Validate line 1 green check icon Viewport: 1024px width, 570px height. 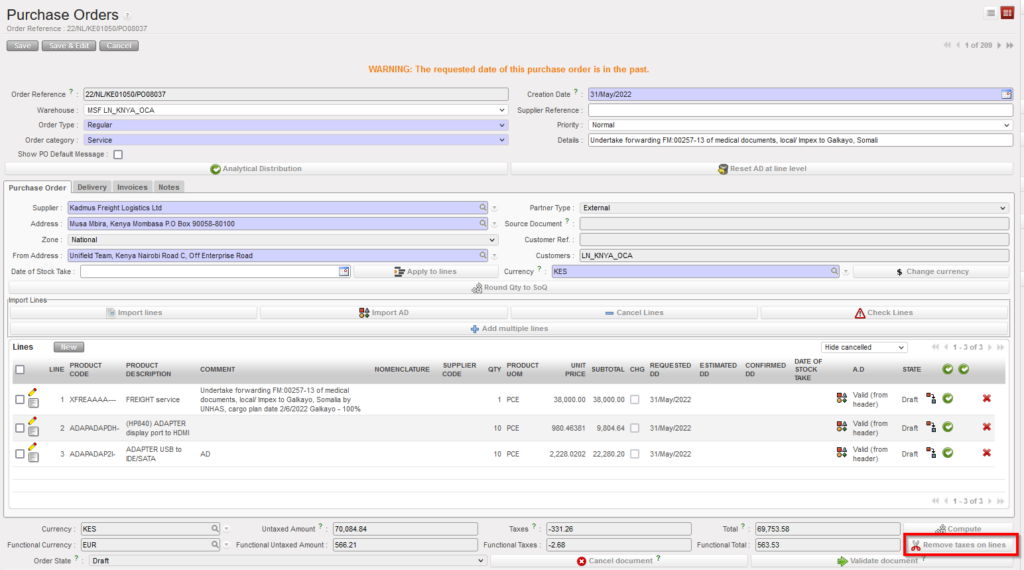pos(948,398)
